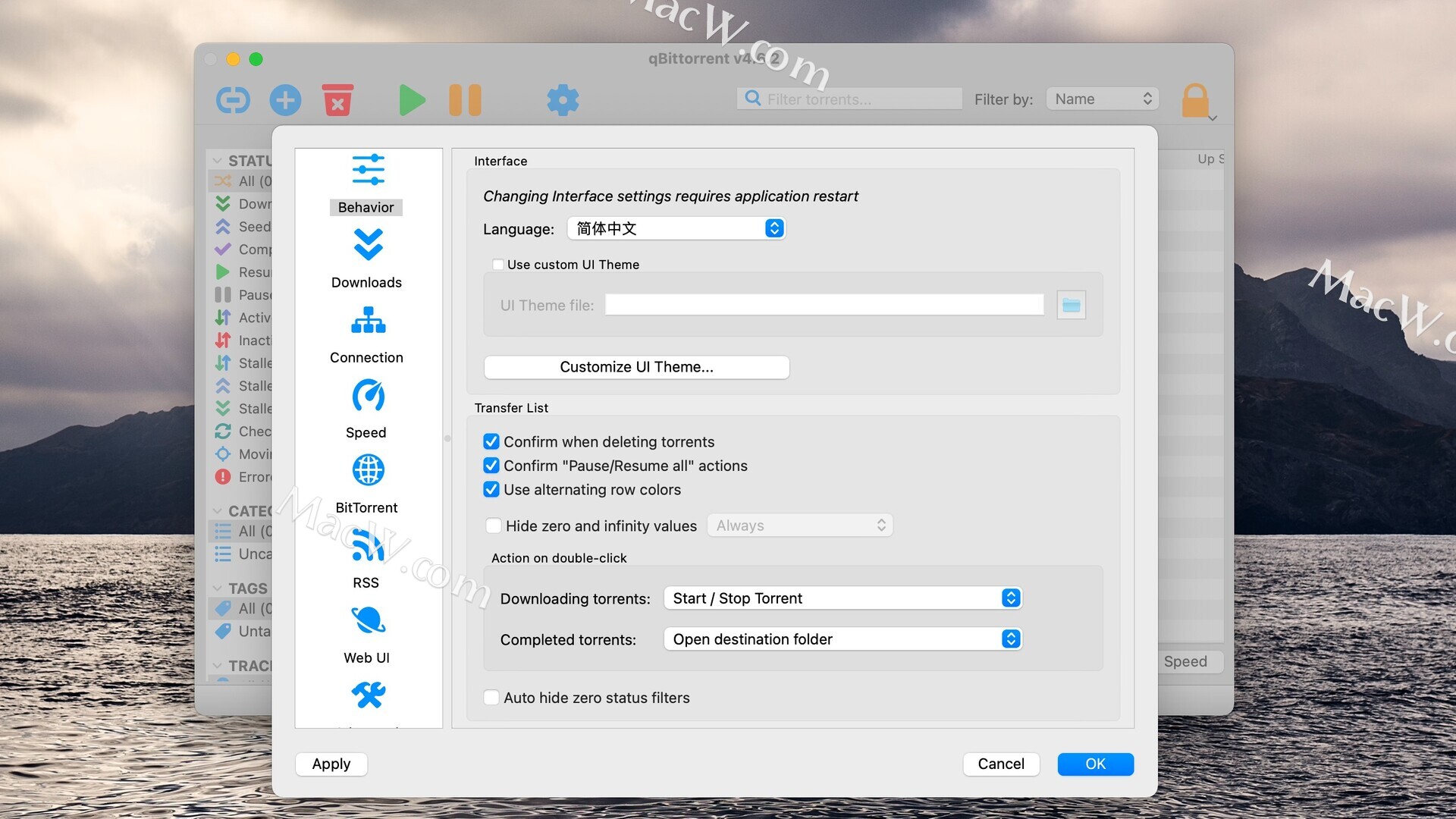Click the add torrent file plus icon
The height and width of the screenshot is (819, 1456).
pyautogui.click(x=285, y=100)
